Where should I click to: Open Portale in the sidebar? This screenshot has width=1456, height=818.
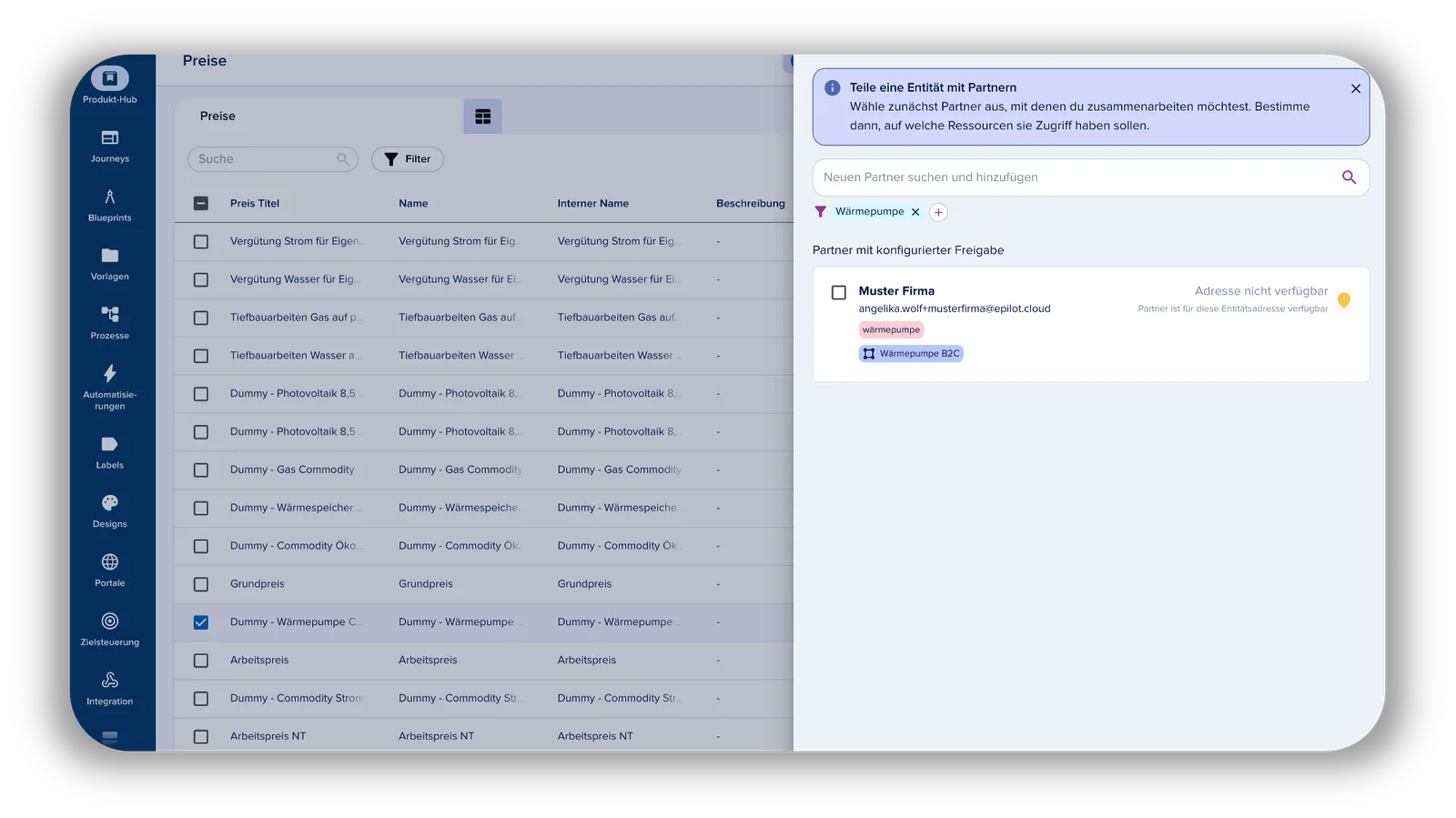click(110, 571)
